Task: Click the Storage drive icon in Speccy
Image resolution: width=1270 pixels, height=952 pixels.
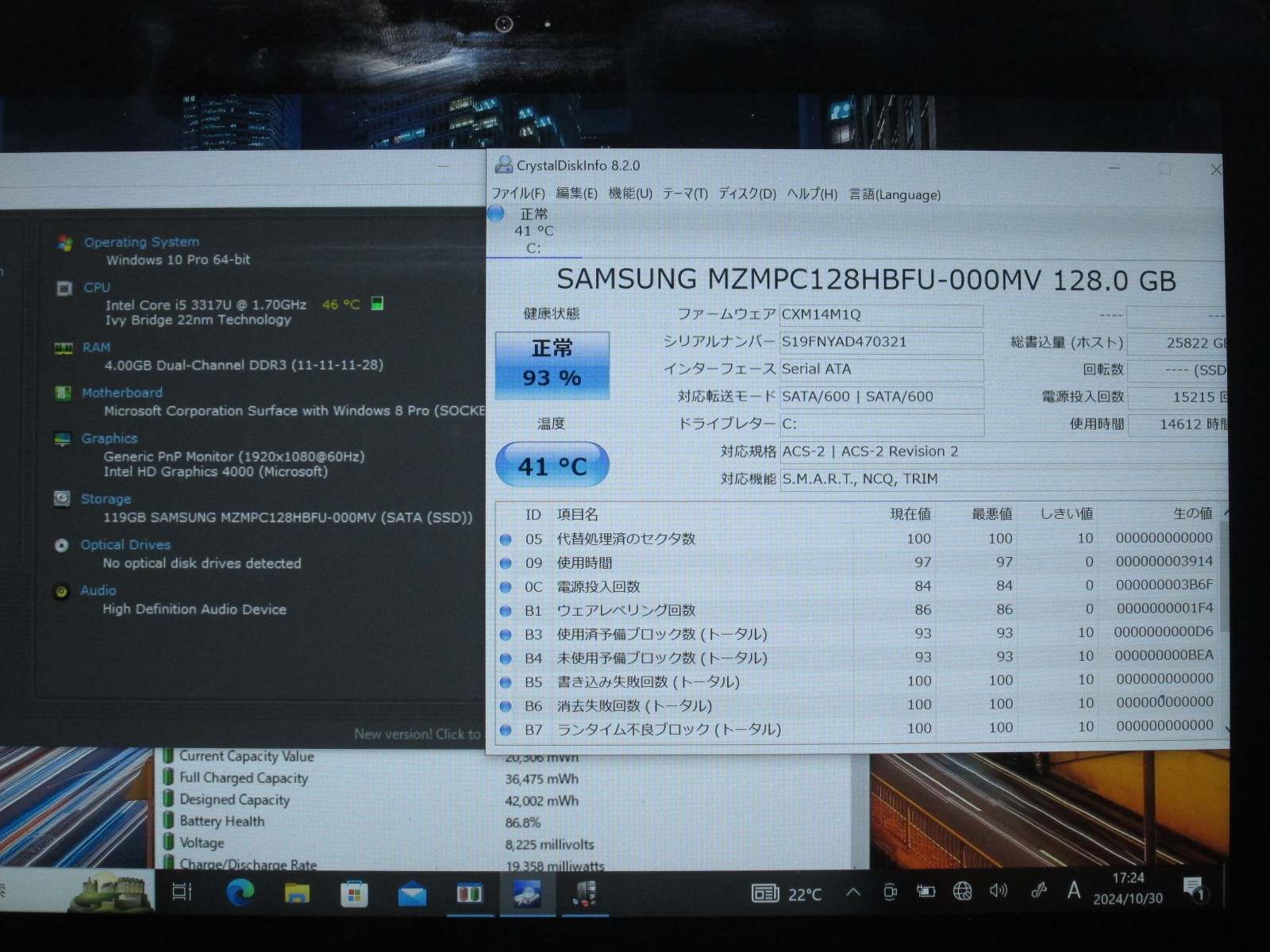Action: [x=61, y=499]
